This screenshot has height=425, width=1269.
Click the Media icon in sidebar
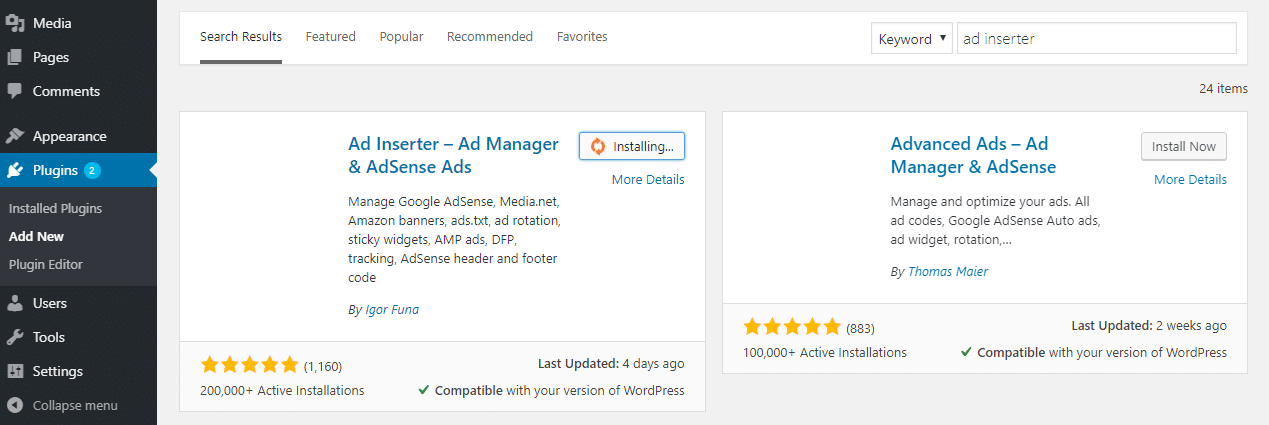(x=15, y=23)
